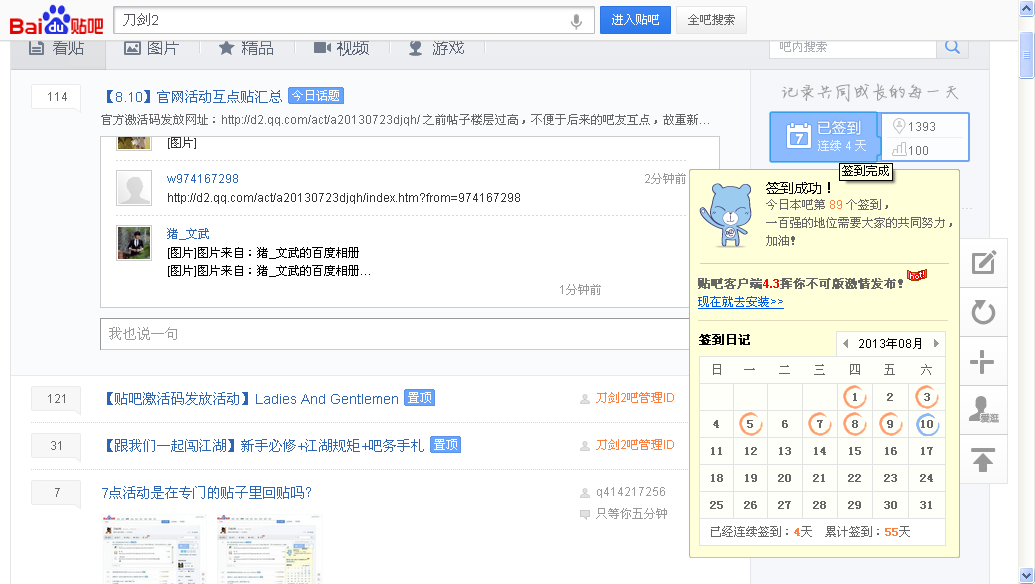Switch to 看贴 tab
Screen dimensions: 1035x584
(57, 48)
